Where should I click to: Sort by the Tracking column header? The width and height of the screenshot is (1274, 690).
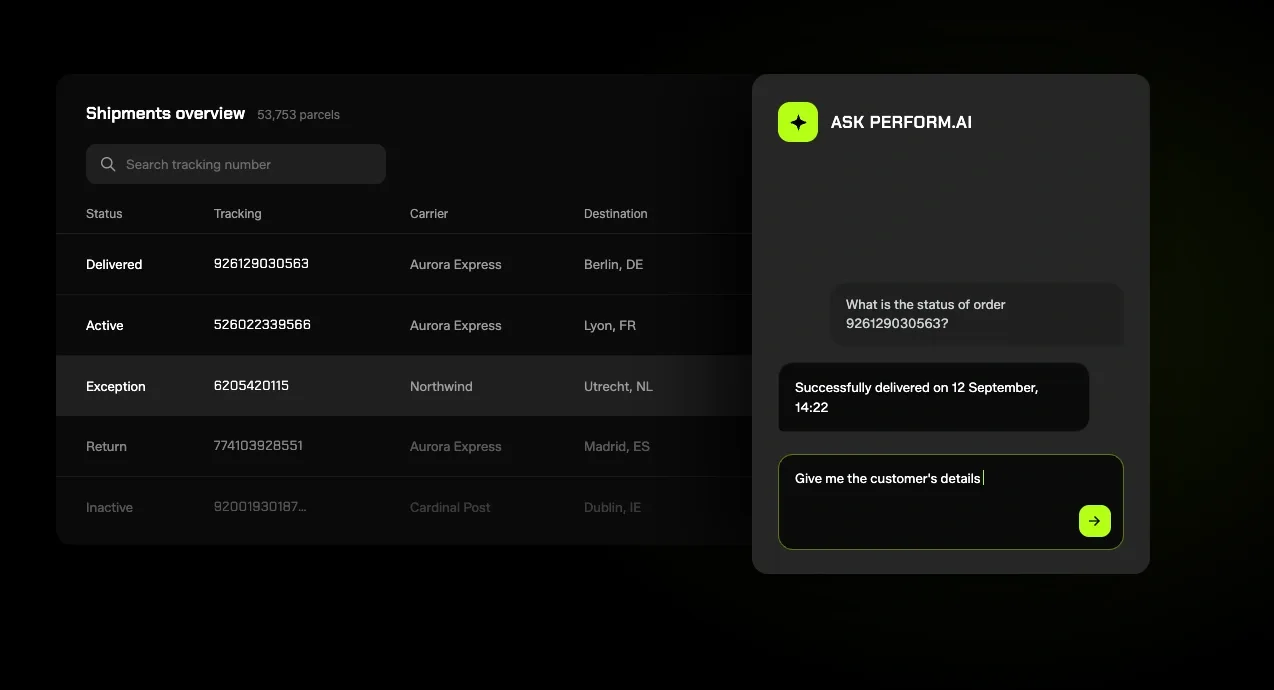click(x=237, y=214)
